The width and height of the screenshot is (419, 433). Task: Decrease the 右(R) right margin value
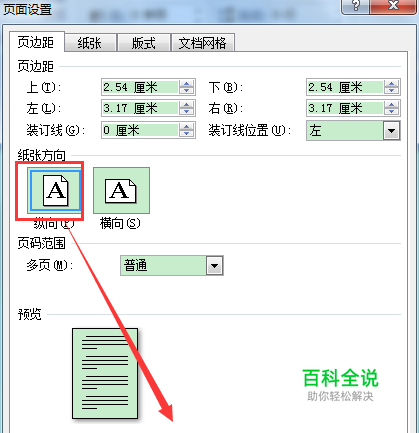pos(392,112)
